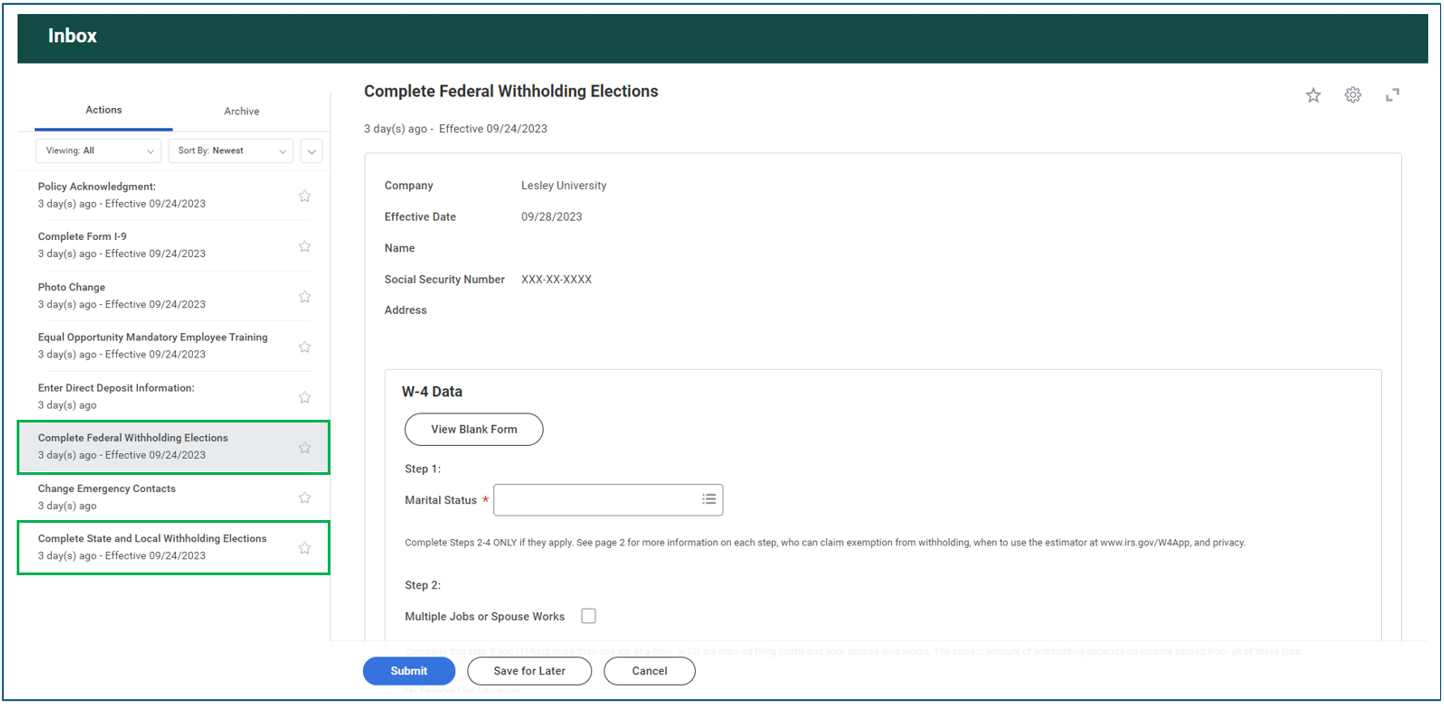Click the Inbox header title
Viewport: 1444px width, 706px height.
(x=73, y=36)
